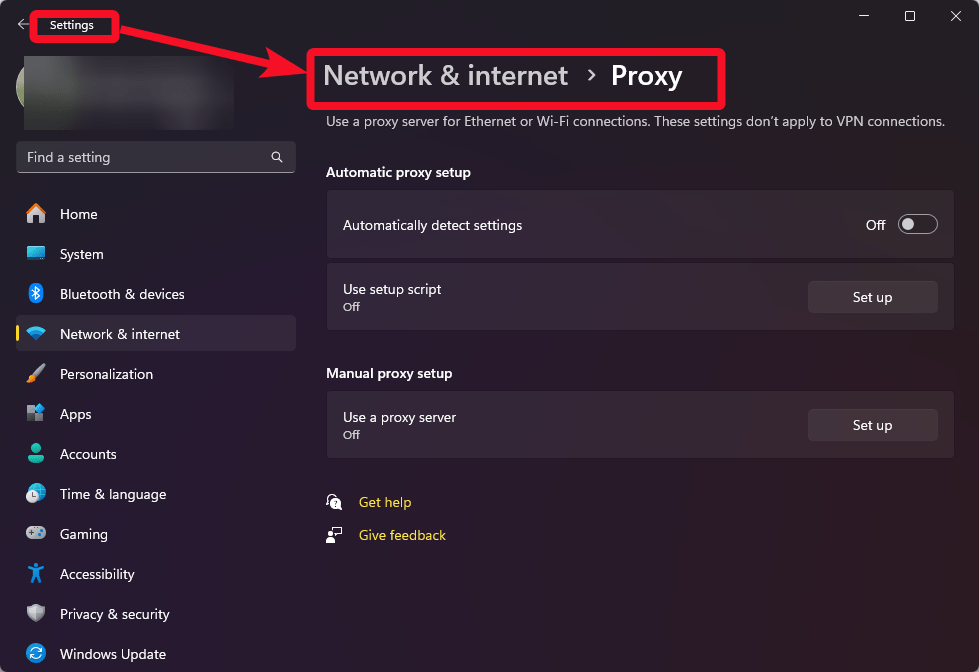Screen dimensions: 979x672
Task: Go to Accounts settings category
Action: coord(88,454)
